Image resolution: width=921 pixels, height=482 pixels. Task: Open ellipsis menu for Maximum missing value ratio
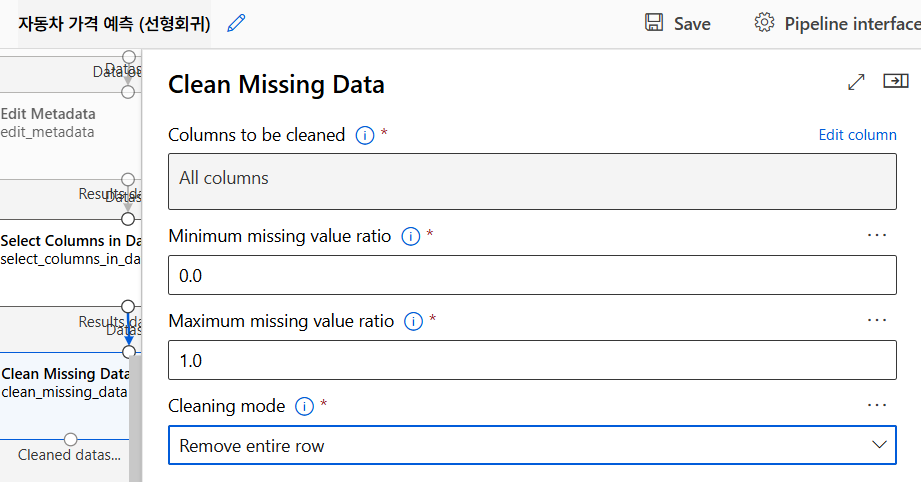[877, 320]
